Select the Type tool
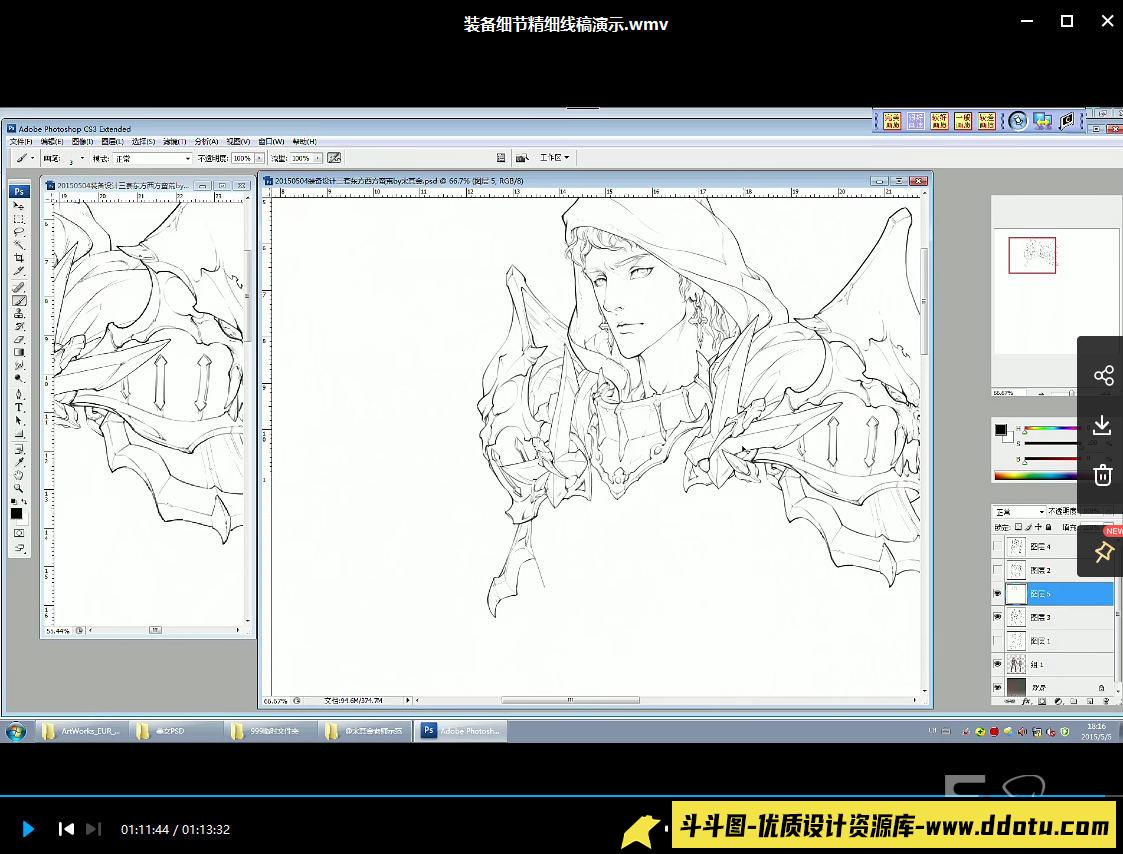1123x854 pixels. [19, 408]
